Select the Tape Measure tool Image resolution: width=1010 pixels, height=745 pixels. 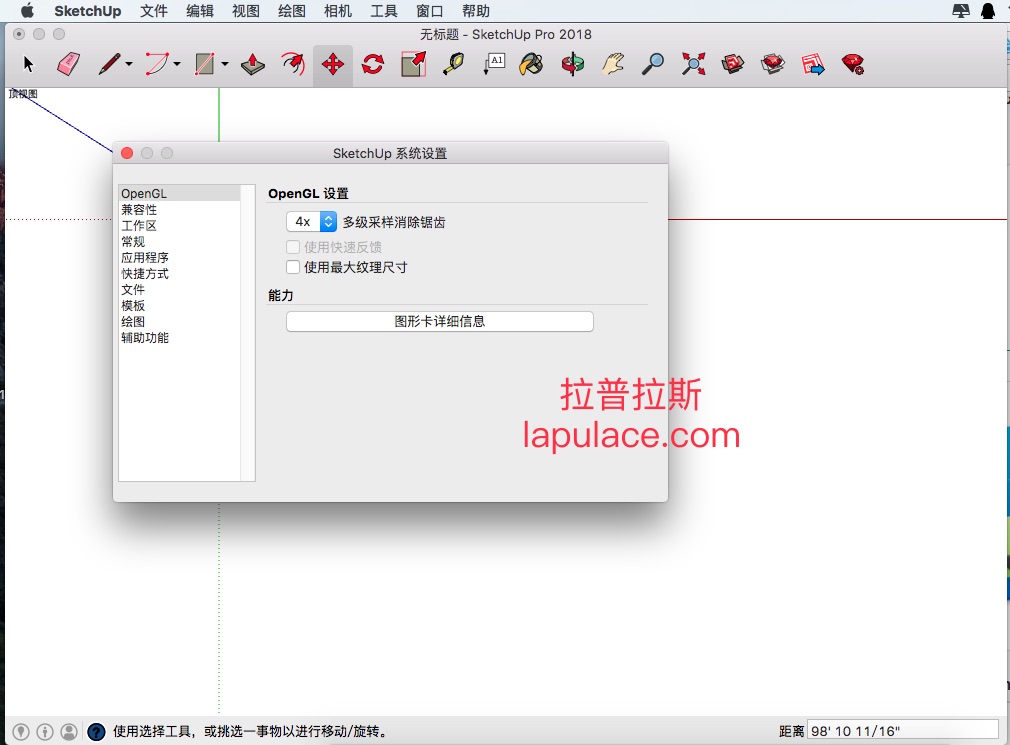click(x=453, y=64)
